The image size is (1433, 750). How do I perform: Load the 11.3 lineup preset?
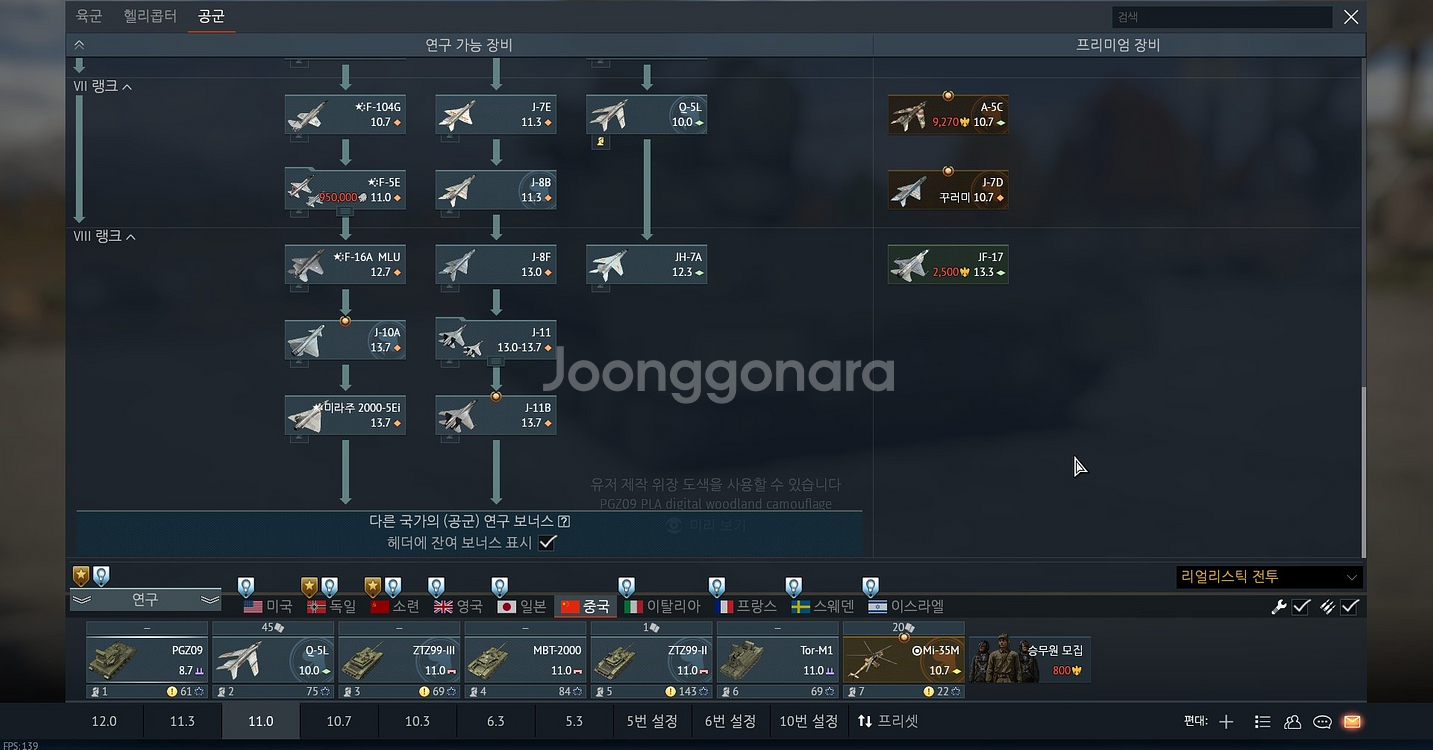pos(182,721)
